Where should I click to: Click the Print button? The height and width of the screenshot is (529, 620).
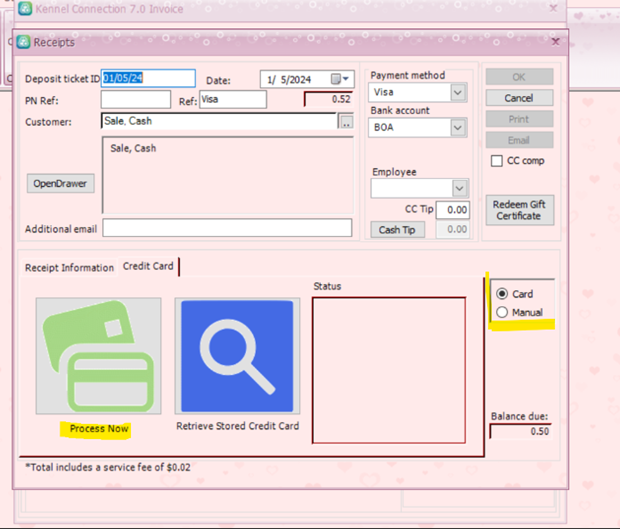click(x=519, y=119)
